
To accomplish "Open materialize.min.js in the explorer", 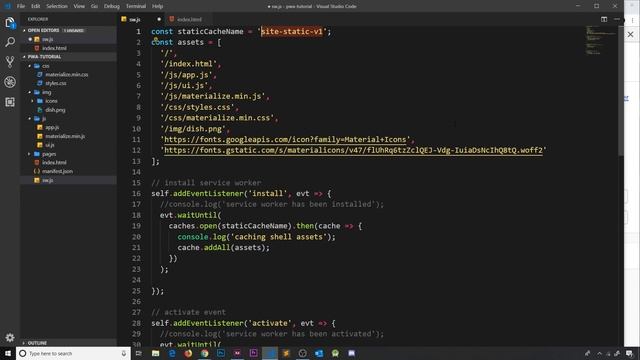I will (x=65, y=136).
